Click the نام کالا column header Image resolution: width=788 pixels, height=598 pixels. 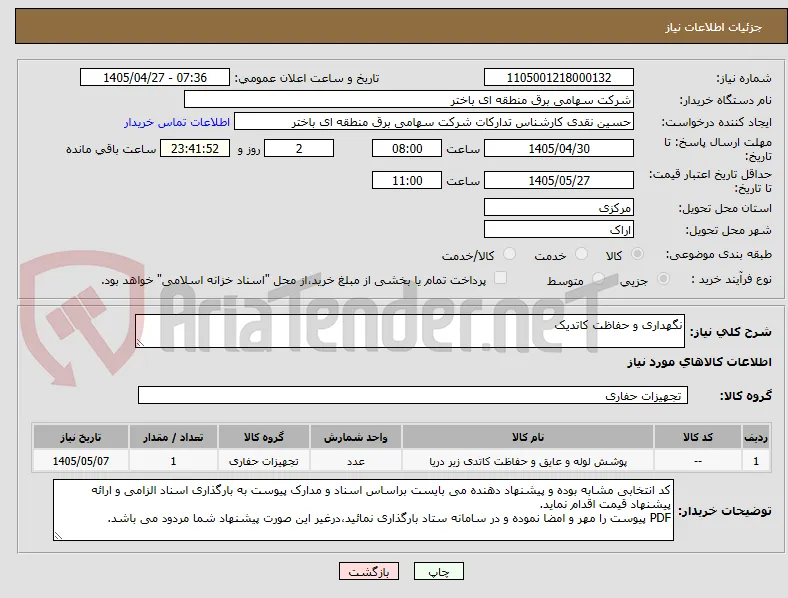click(x=528, y=437)
